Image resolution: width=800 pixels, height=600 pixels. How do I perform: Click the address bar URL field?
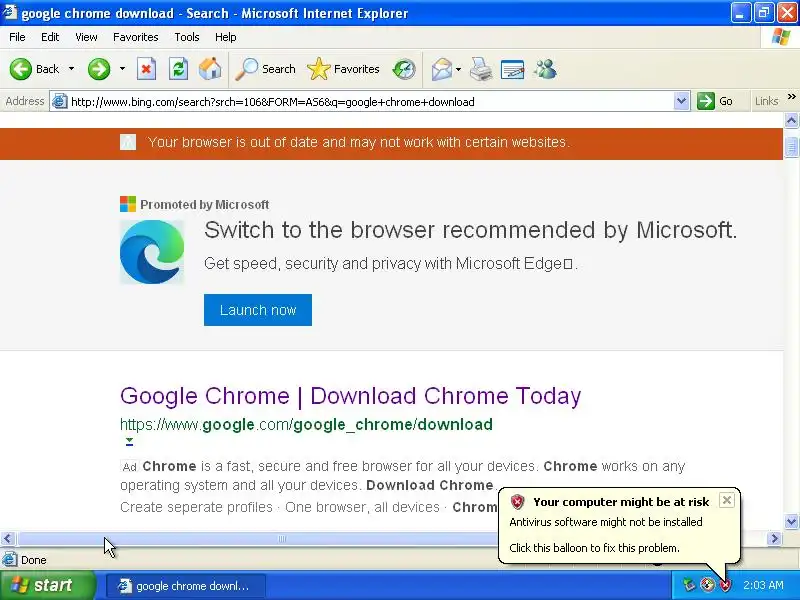(370, 102)
